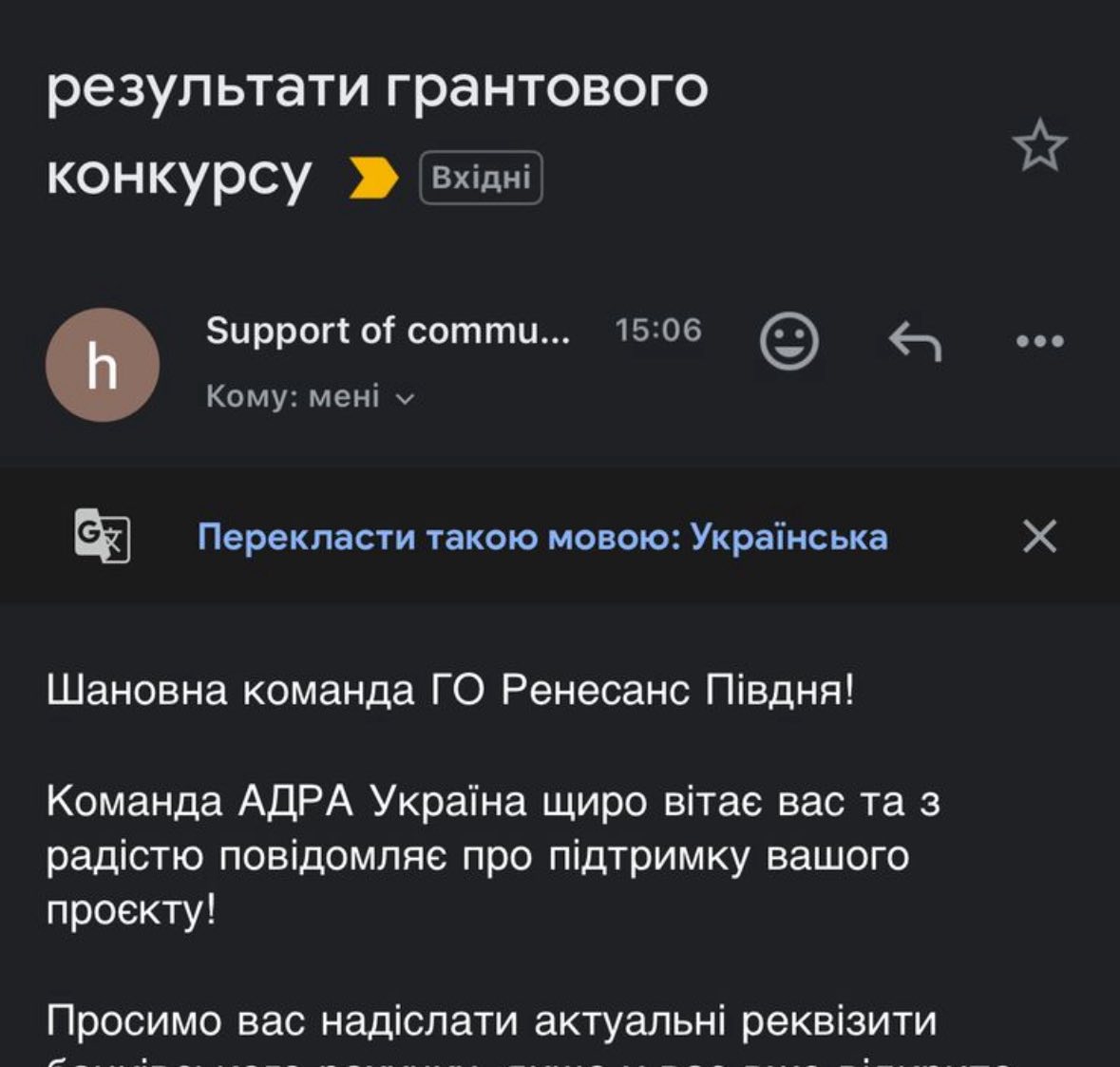The height and width of the screenshot is (1067, 1120).
Task: Toggle the yellow importance marker
Action: [x=373, y=178]
